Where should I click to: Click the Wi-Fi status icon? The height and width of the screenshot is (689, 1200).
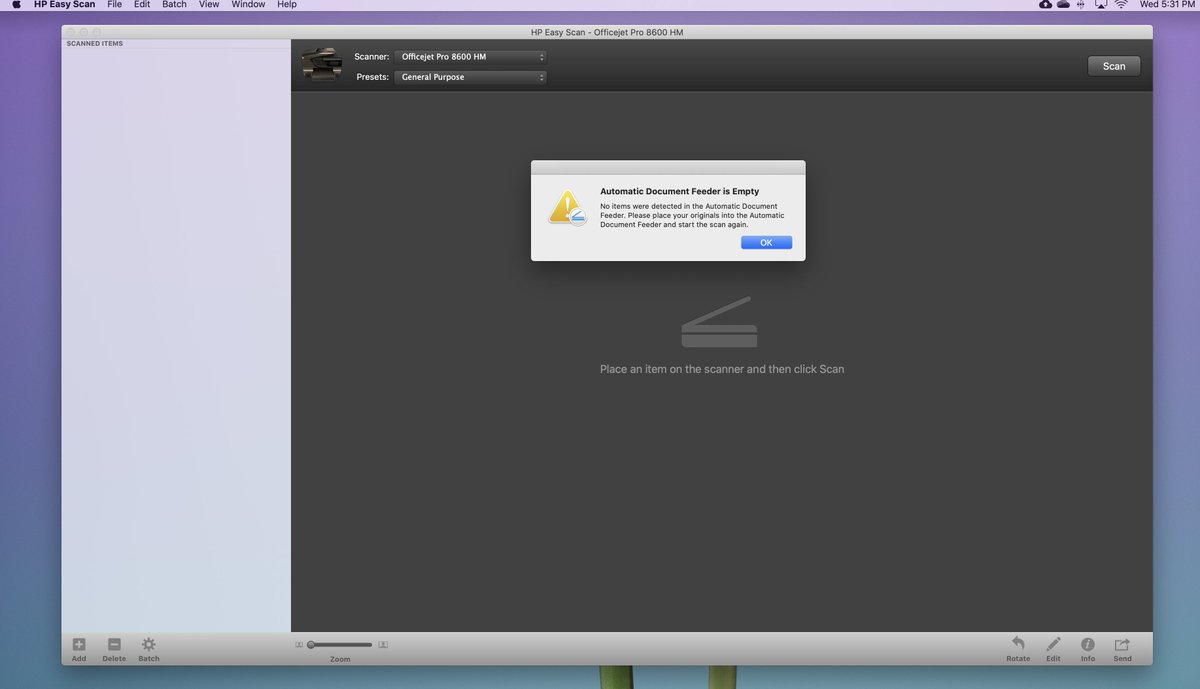[x=1121, y=5]
